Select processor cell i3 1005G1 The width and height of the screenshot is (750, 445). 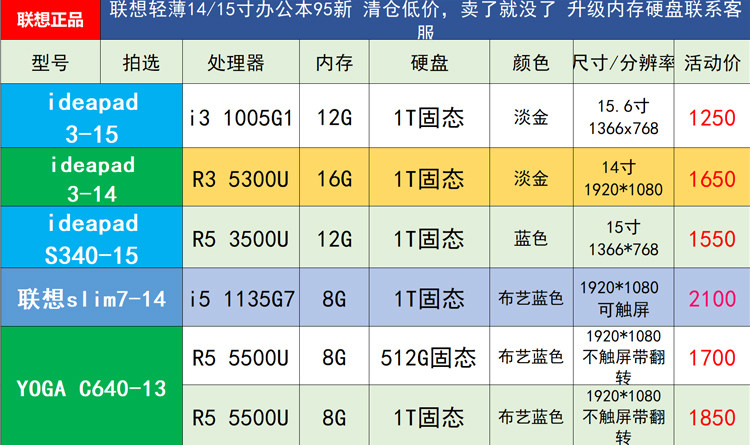(x=241, y=116)
